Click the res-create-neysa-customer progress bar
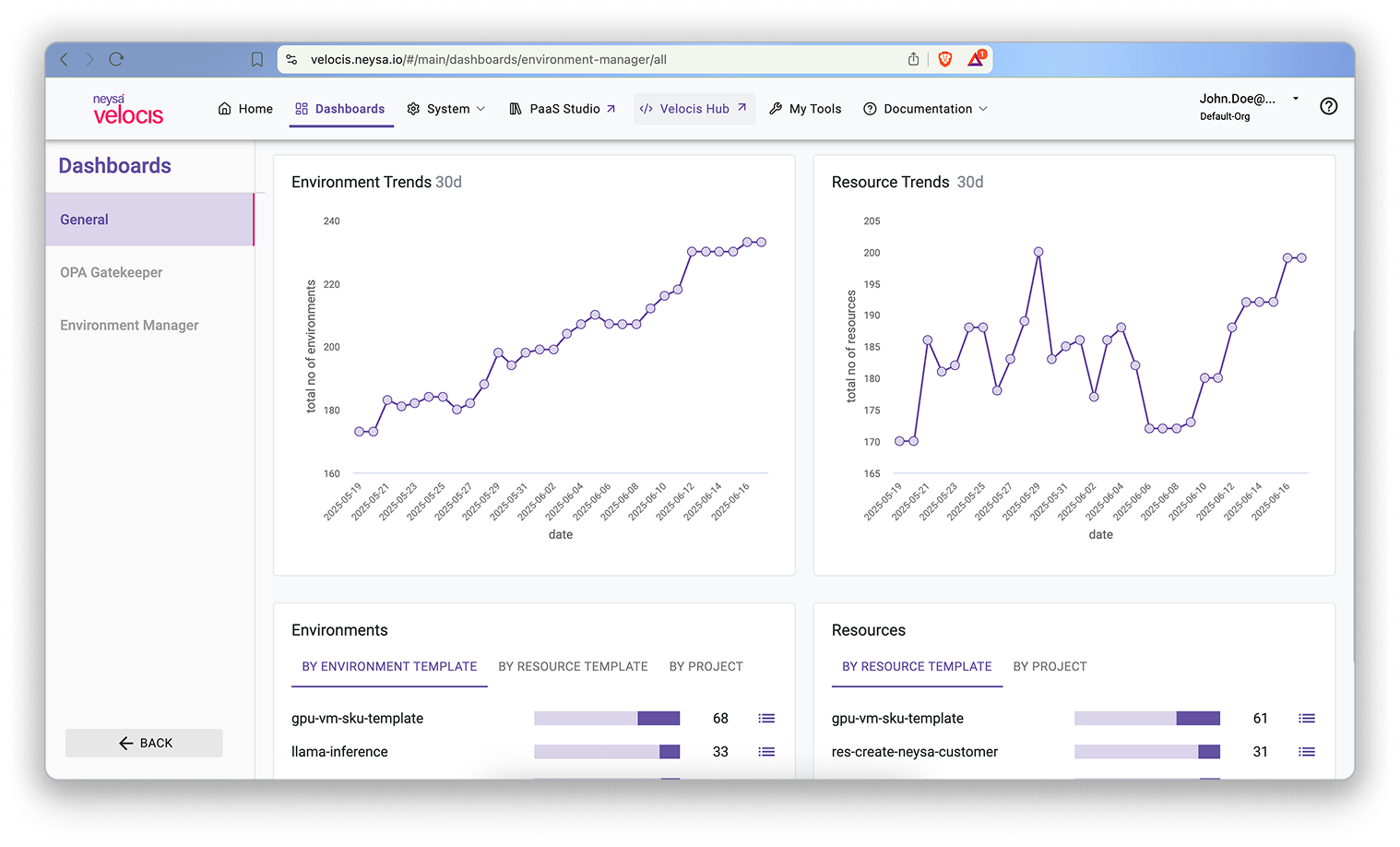The height and width of the screenshot is (847, 1400). coord(1147,752)
